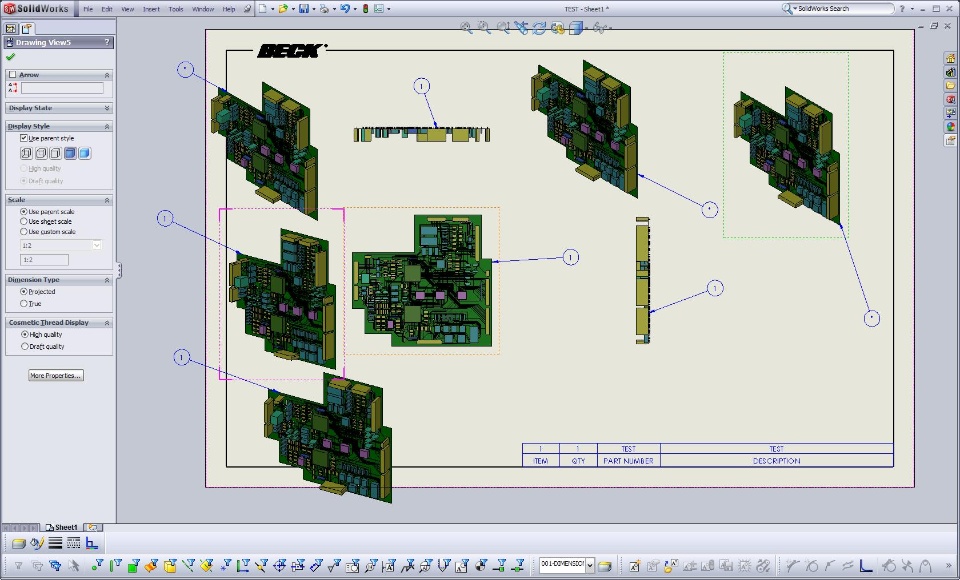Click the Color Display Mode icon
960x580 pixels.
click(92, 543)
